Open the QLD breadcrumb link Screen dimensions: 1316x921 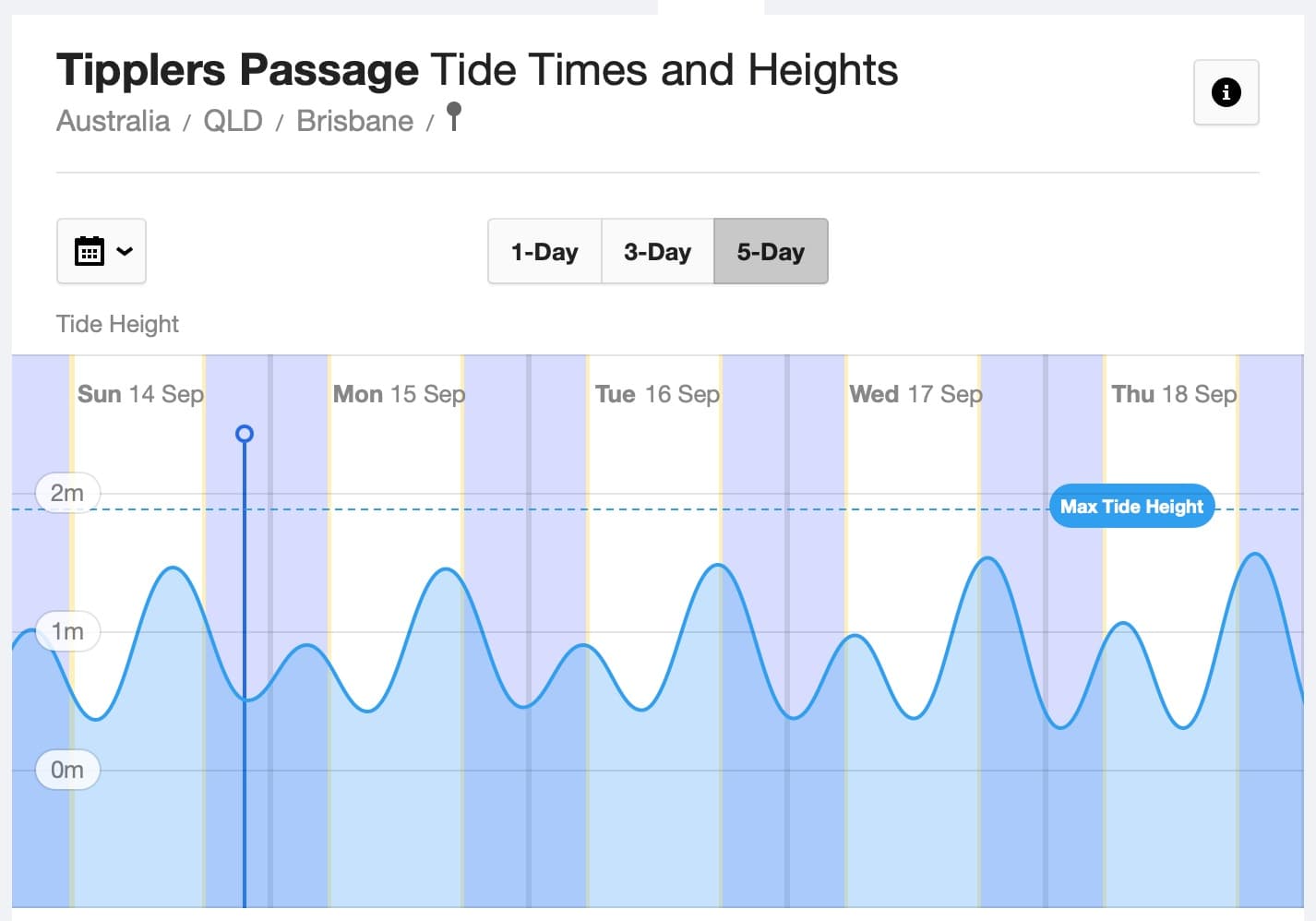coord(233,121)
